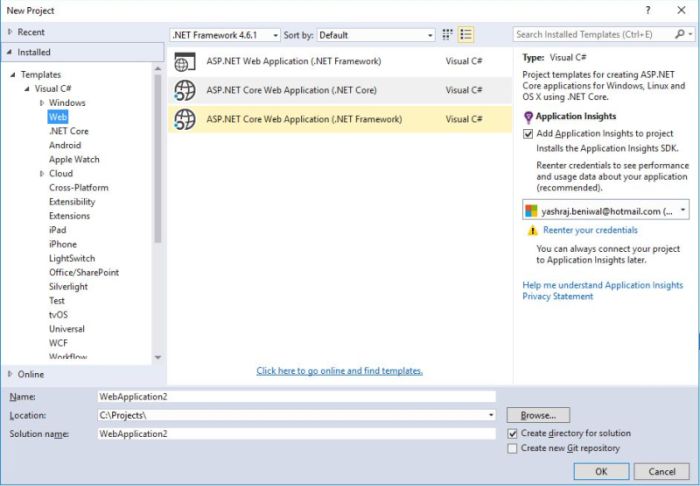This screenshot has height=486, width=700.
Task: Click the Location input field
Action: (296, 415)
